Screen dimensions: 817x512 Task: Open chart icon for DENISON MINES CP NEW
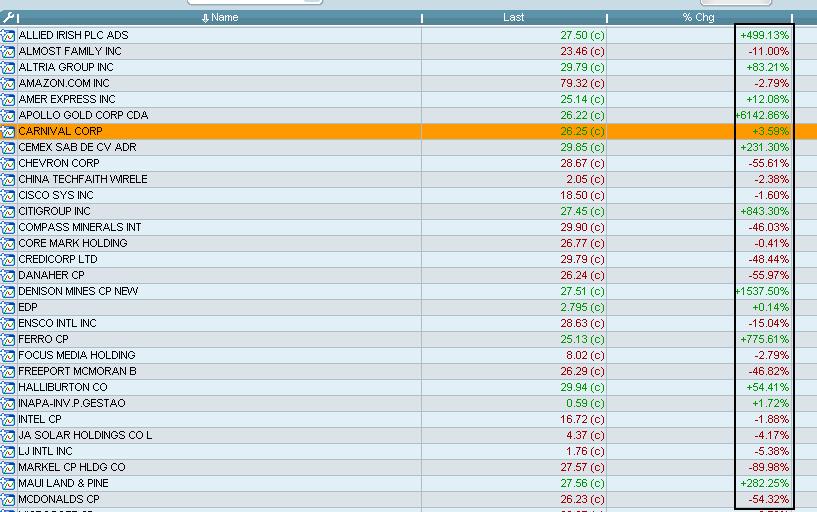click(8, 292)
